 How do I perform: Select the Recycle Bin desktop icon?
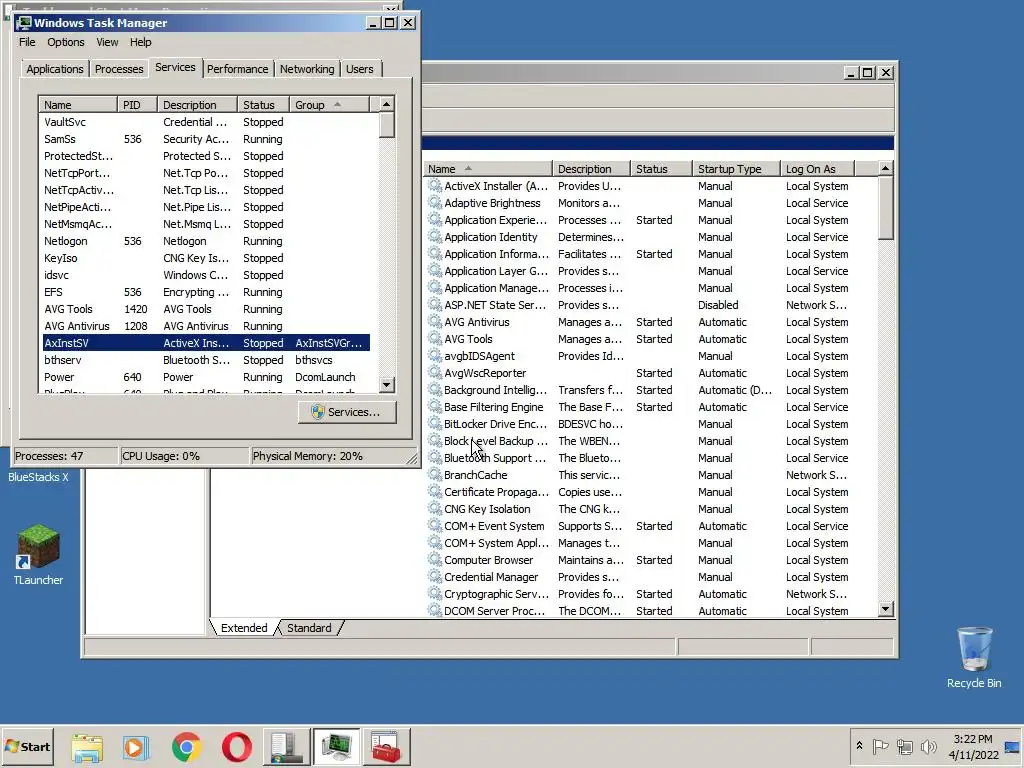(x=974, y=657)
